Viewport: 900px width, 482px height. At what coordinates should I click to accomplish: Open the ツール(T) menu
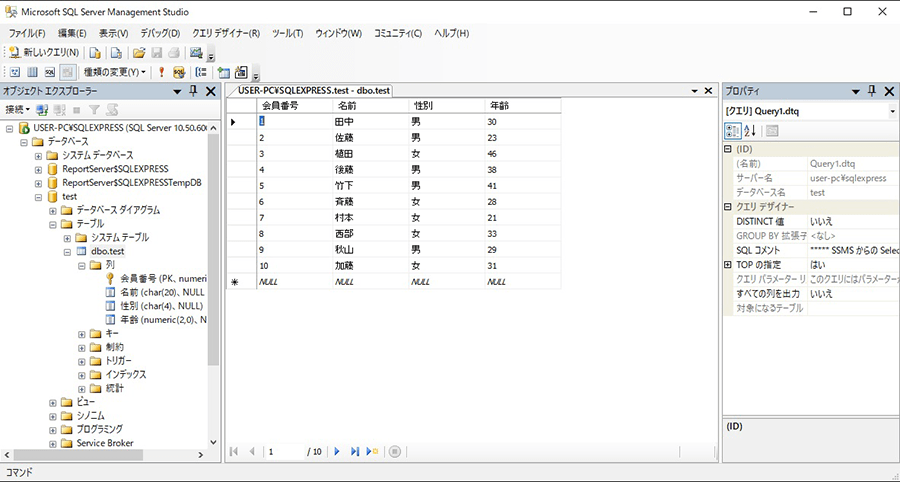click(288, 33)
